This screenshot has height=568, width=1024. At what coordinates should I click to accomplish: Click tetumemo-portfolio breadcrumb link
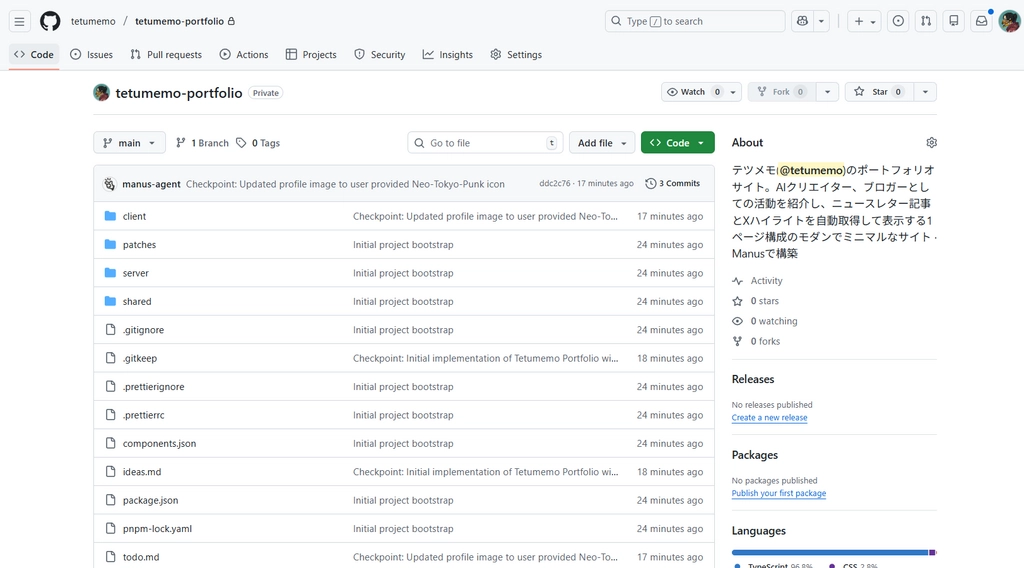[180, 22]
